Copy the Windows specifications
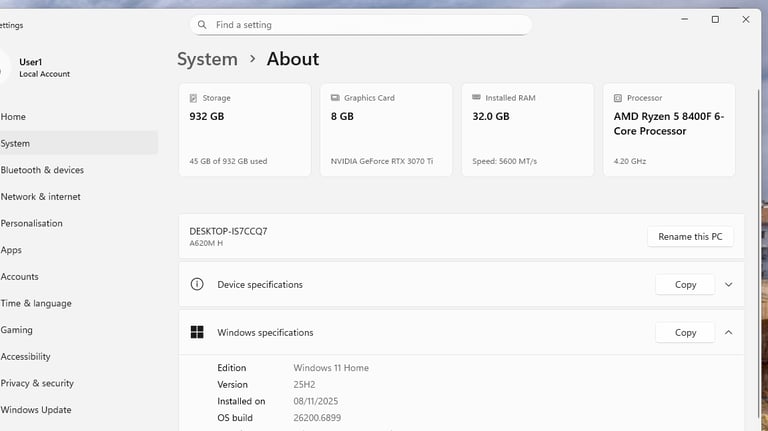Viewport: 768px width, 431px height. pos(685,333)
